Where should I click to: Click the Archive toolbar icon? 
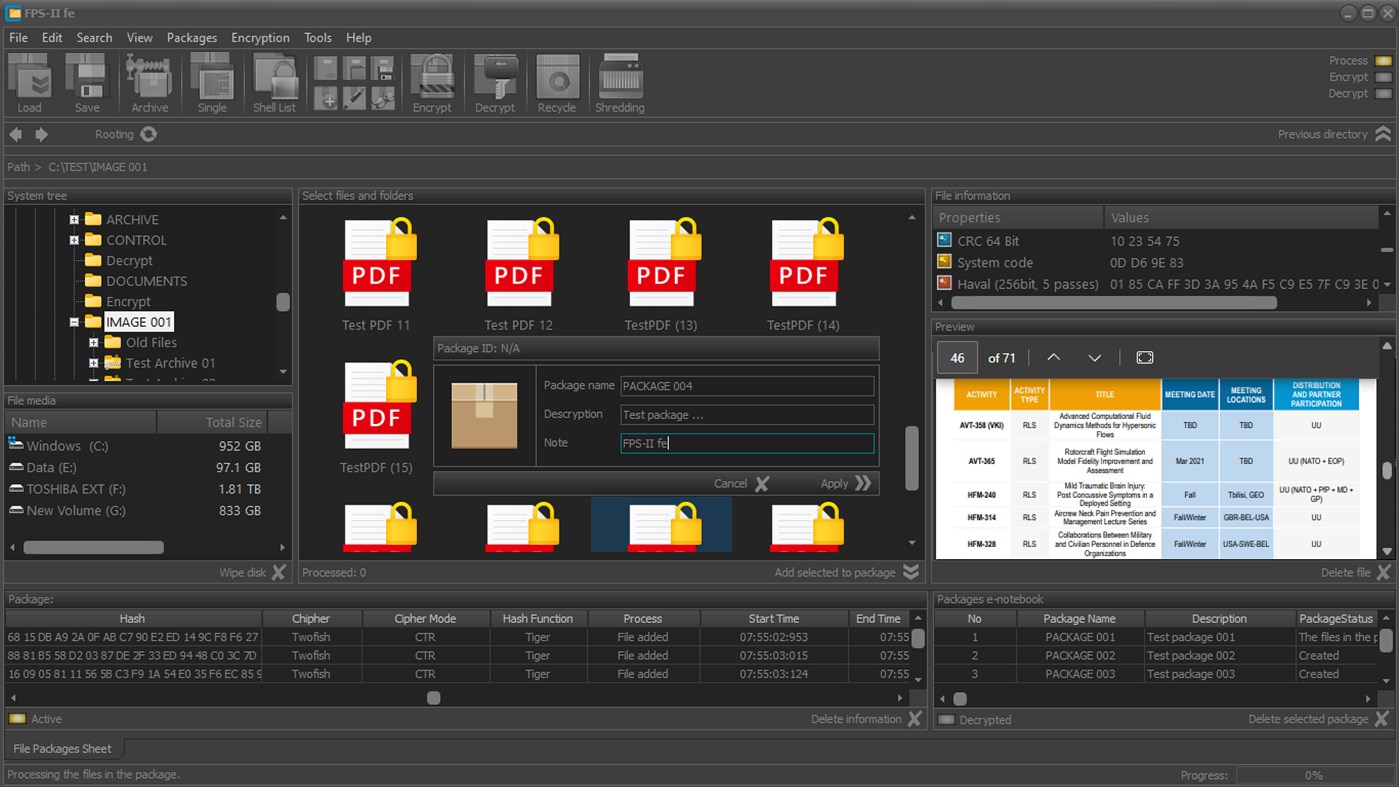coord(148,80)
